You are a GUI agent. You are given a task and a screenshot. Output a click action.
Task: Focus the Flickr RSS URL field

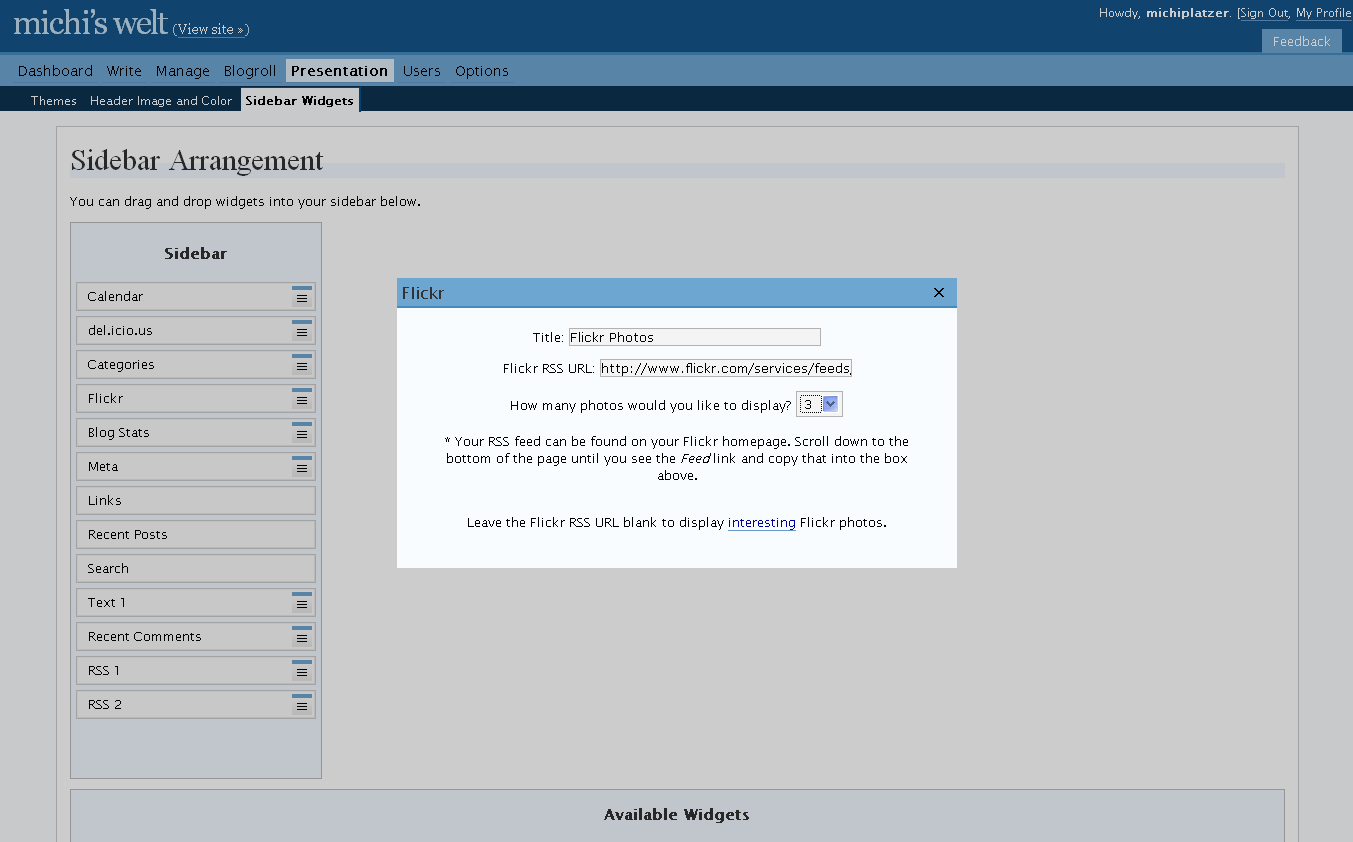[725, 369]
